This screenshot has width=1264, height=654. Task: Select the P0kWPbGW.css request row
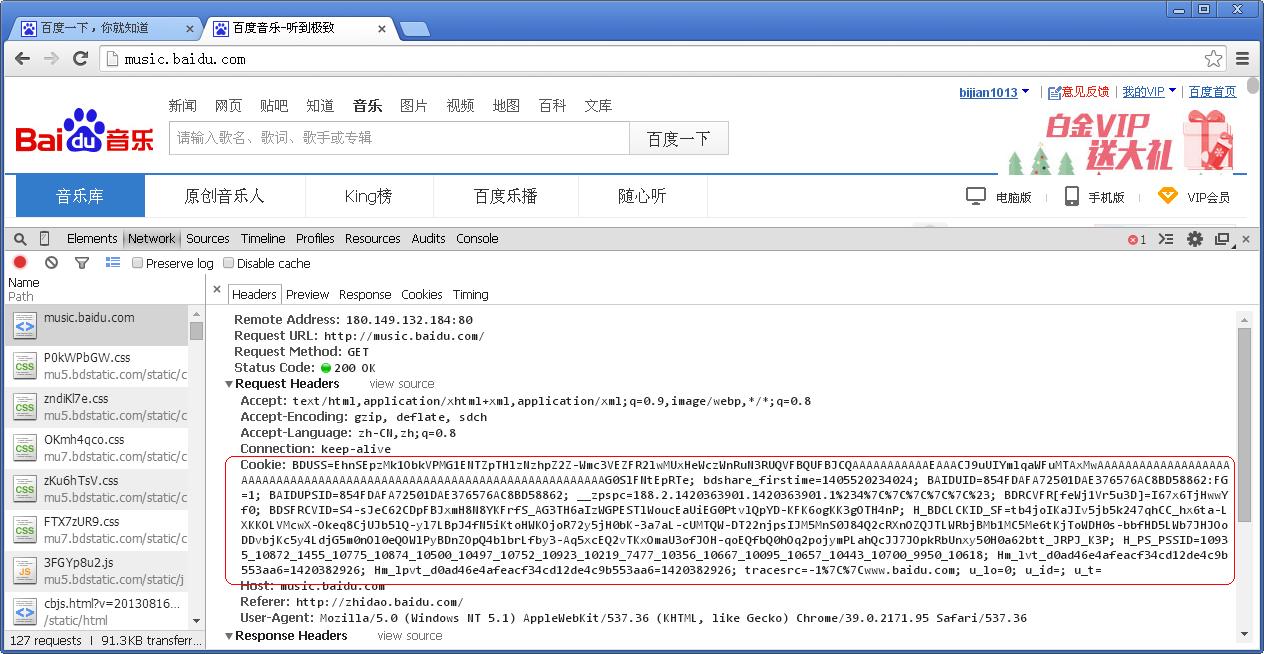pos(96,366)
